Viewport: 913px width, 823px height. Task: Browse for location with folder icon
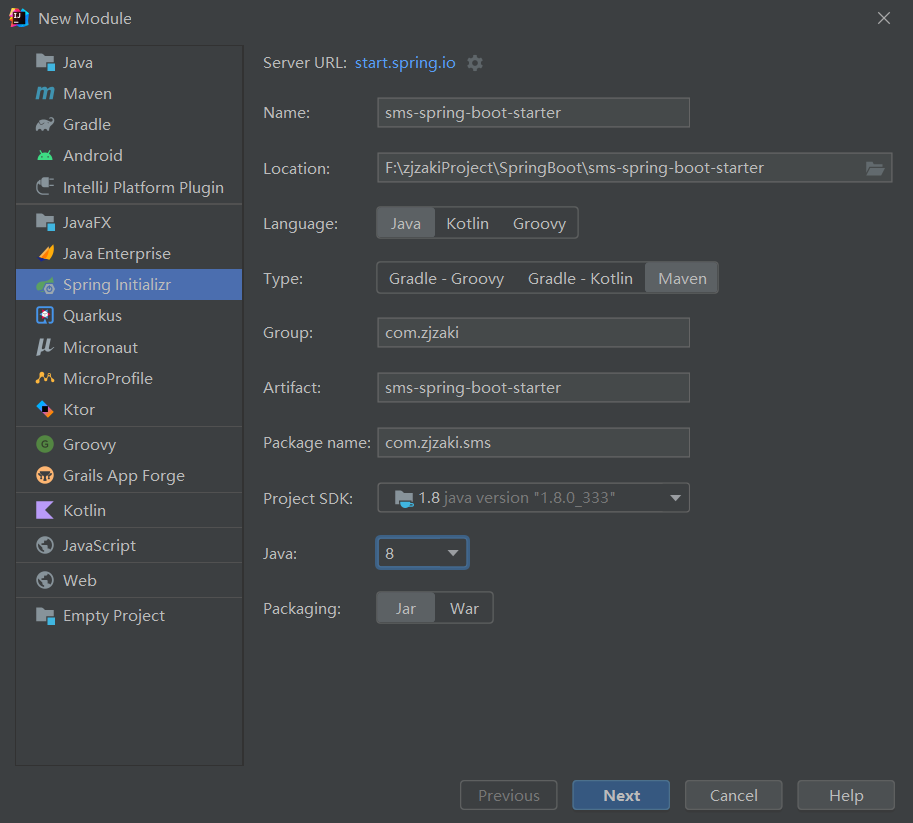coord(875,168)
